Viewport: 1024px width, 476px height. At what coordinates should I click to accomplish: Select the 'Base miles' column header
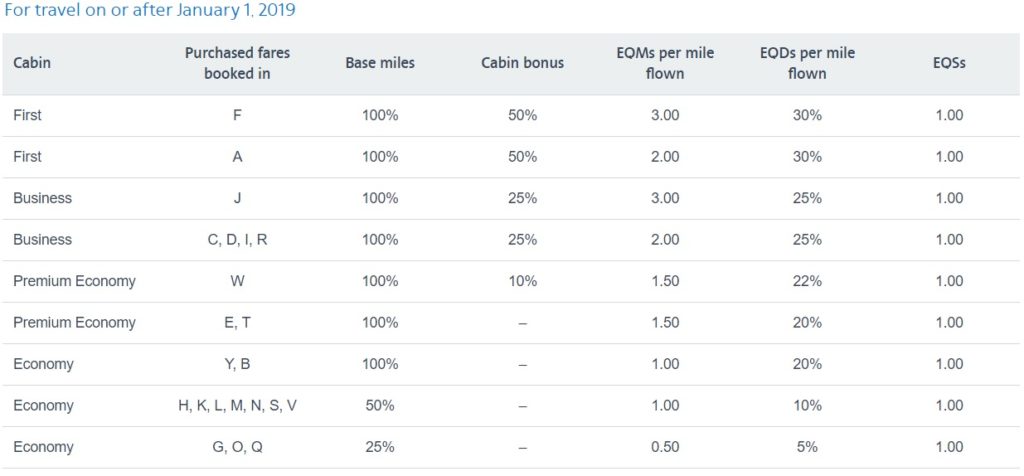(x=380, y=63)
